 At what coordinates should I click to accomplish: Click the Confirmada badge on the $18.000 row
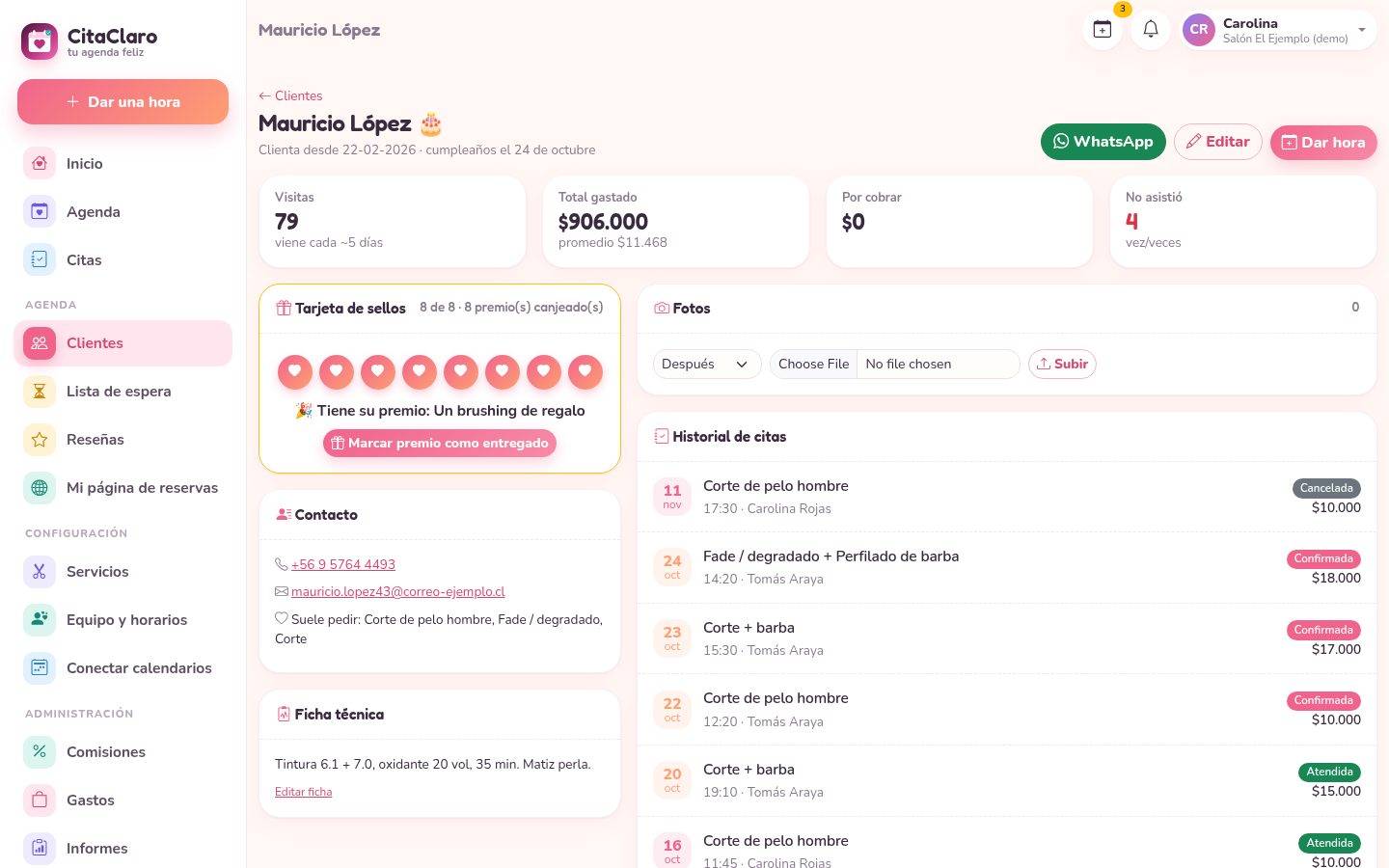click(1323, 558)
